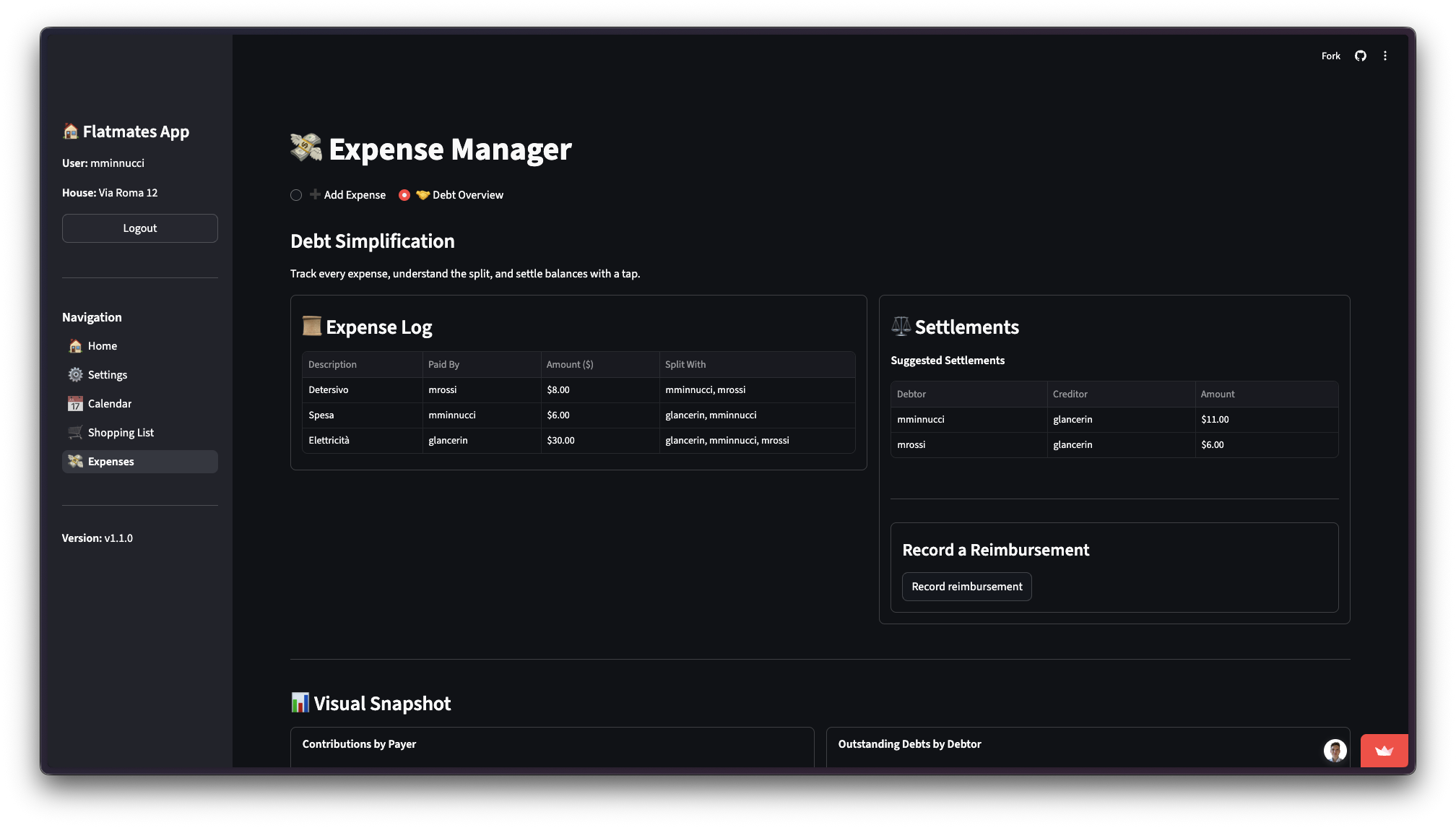Select the Debt Overview radio button
This screenshot has height=828, width=1456.
pos(404,194)
